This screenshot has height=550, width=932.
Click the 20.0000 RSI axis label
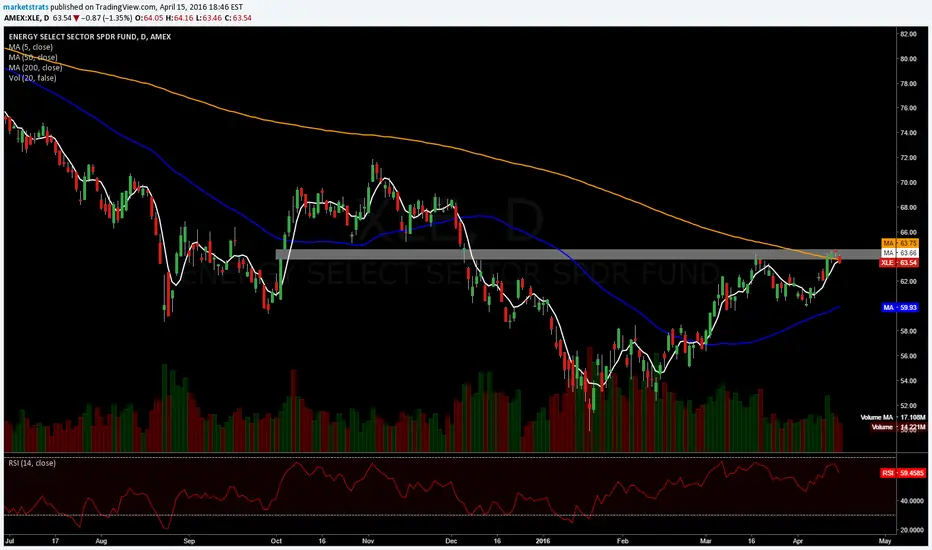pos(911,530)
